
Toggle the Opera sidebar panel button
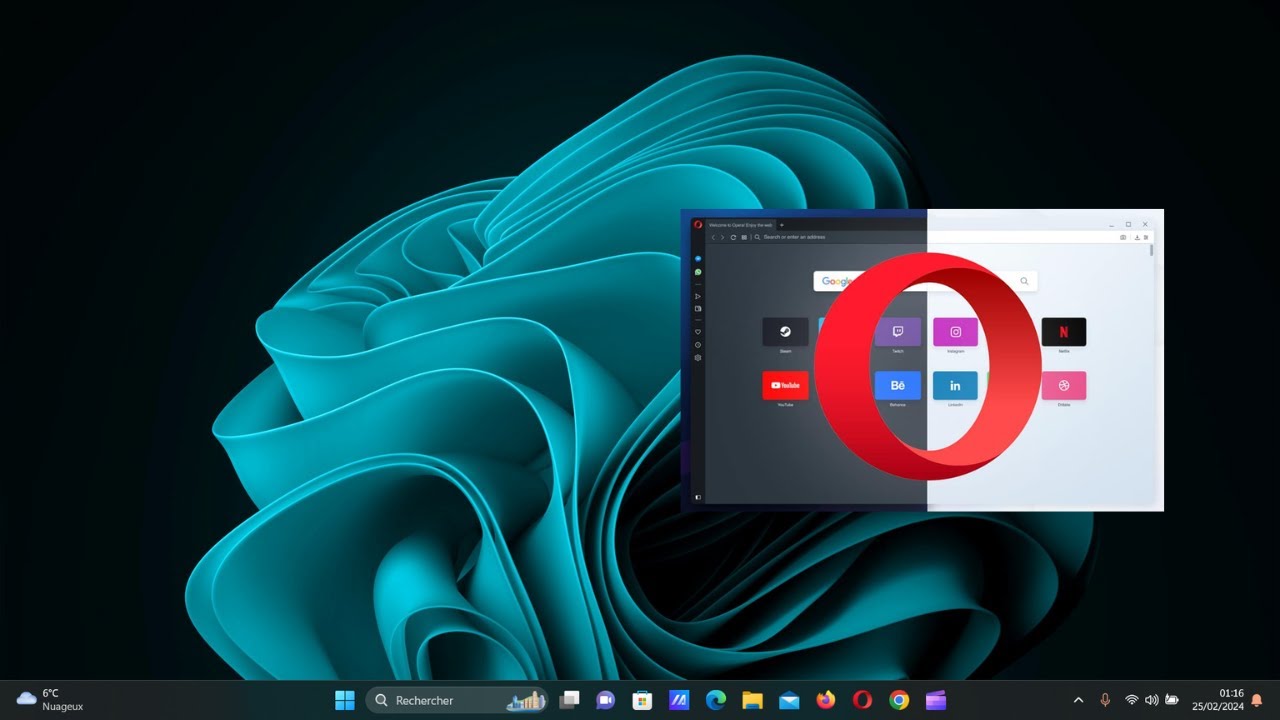pos(698,497)
